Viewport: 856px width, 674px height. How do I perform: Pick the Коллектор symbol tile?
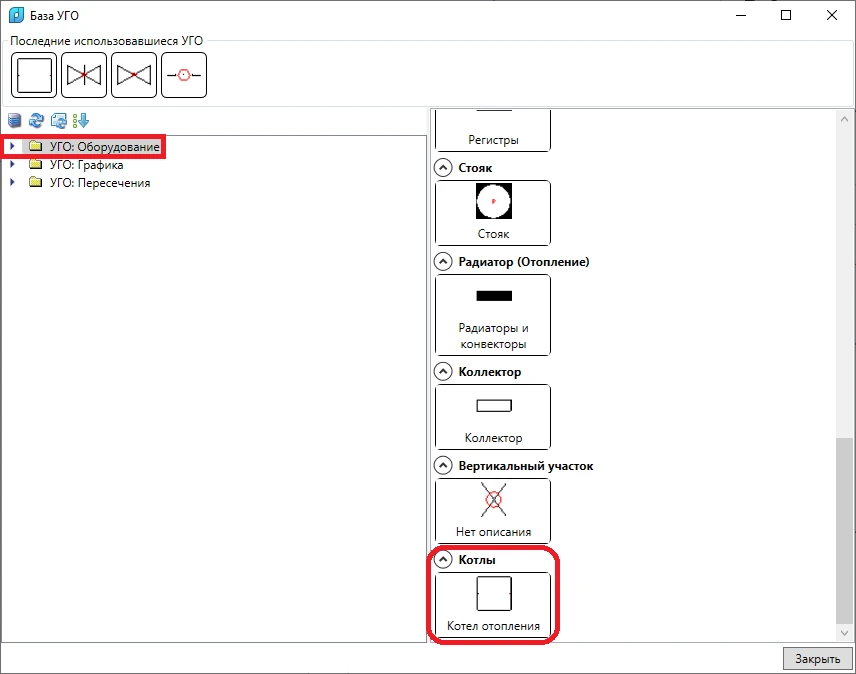pos(493,417)
